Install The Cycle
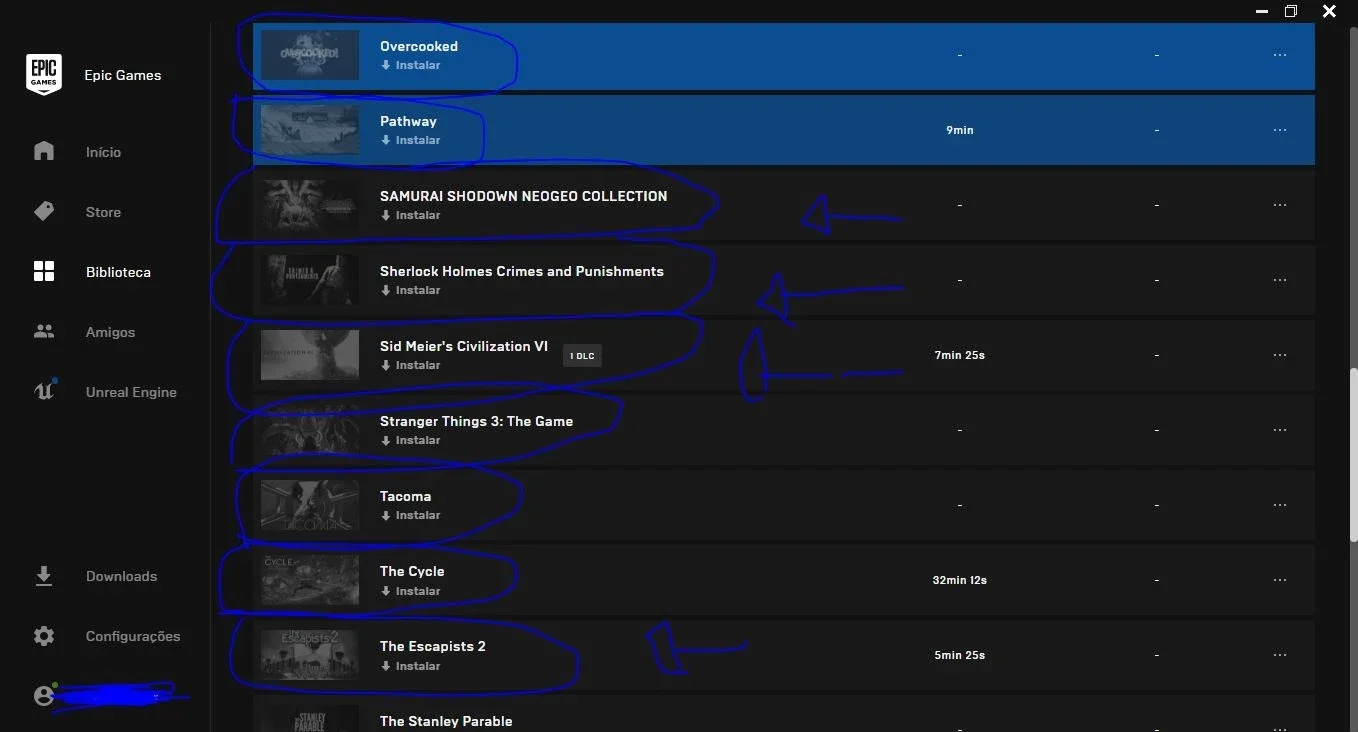This screenshot has width=1358, height=732. (411, 591)
